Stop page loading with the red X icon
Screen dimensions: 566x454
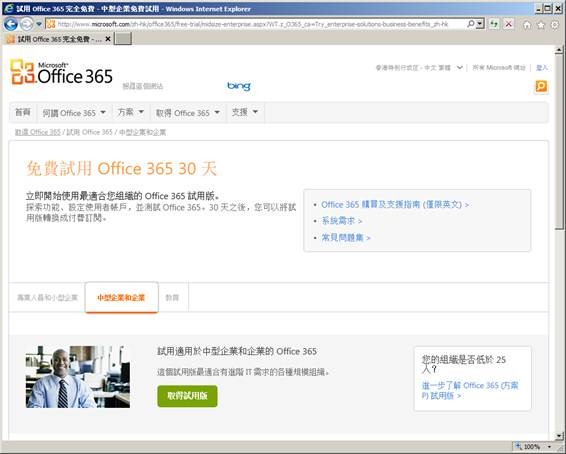click(509, 24)
